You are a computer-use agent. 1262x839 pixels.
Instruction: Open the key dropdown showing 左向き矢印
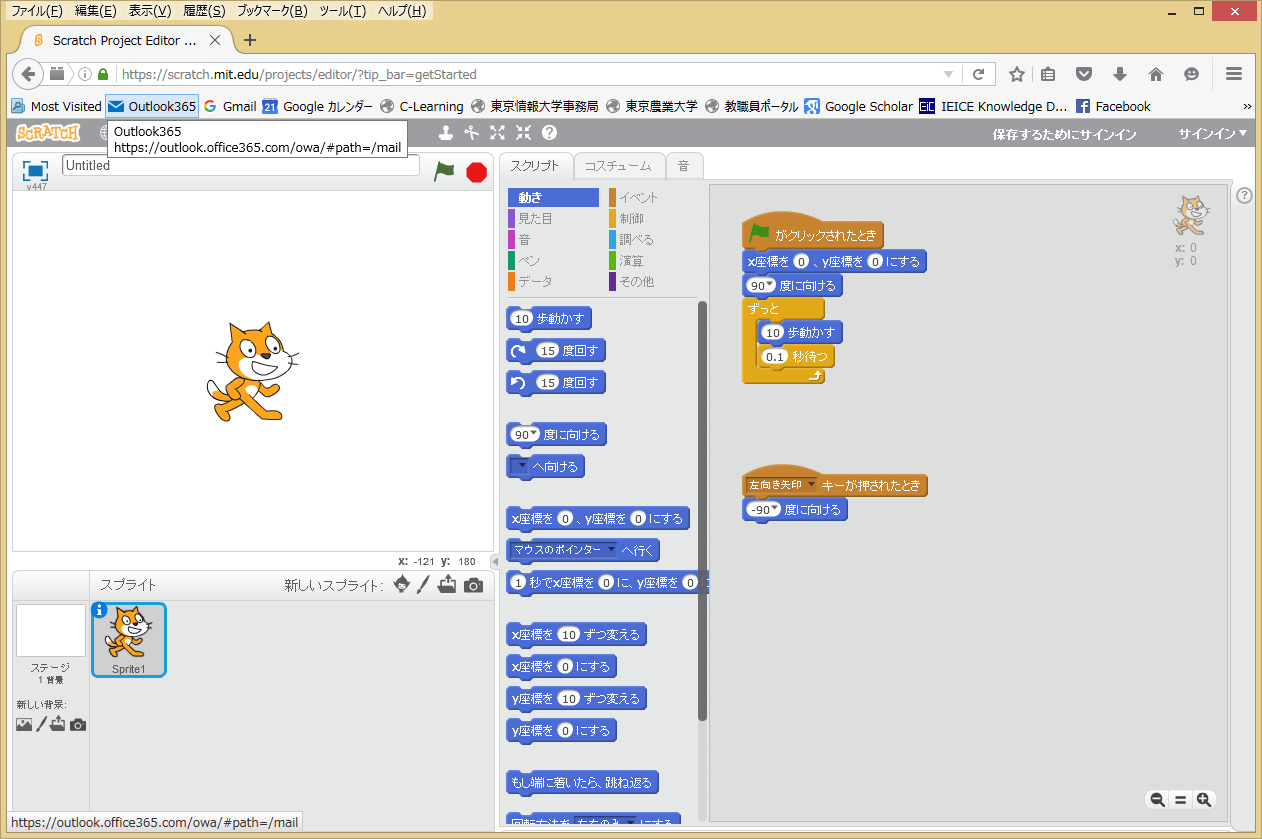click(x=811, y=484)
